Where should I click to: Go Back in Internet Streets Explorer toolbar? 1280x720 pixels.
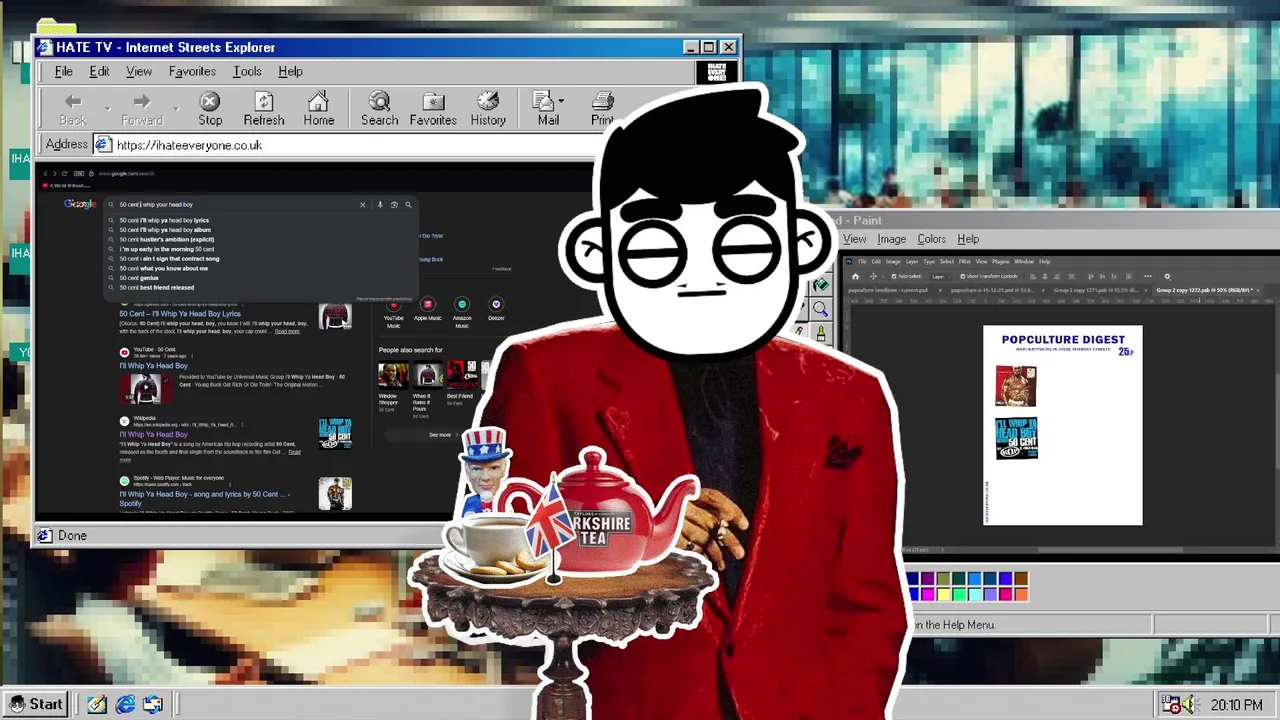point(73,109)
